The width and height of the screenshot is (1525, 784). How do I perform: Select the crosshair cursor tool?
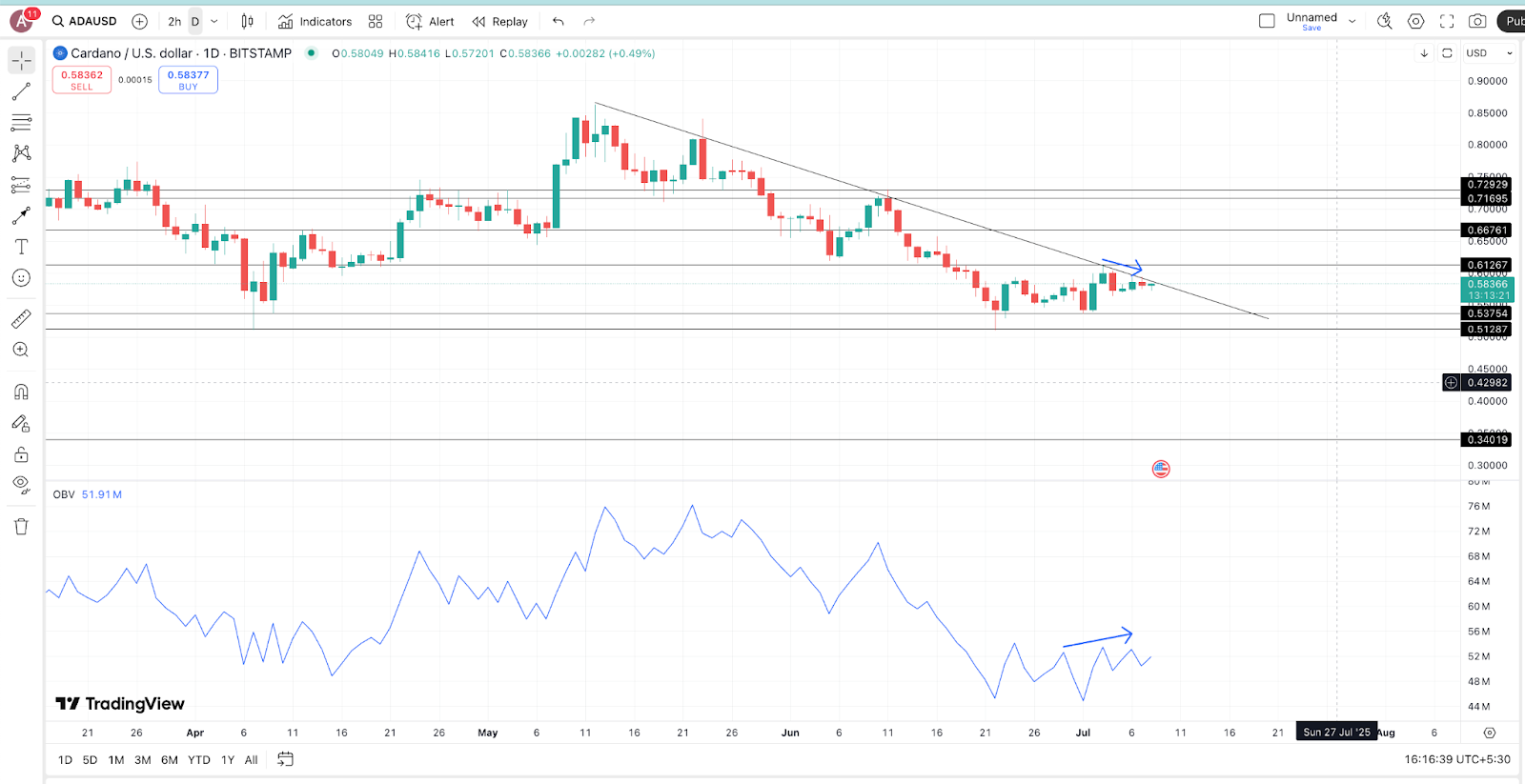coord(21,60)
